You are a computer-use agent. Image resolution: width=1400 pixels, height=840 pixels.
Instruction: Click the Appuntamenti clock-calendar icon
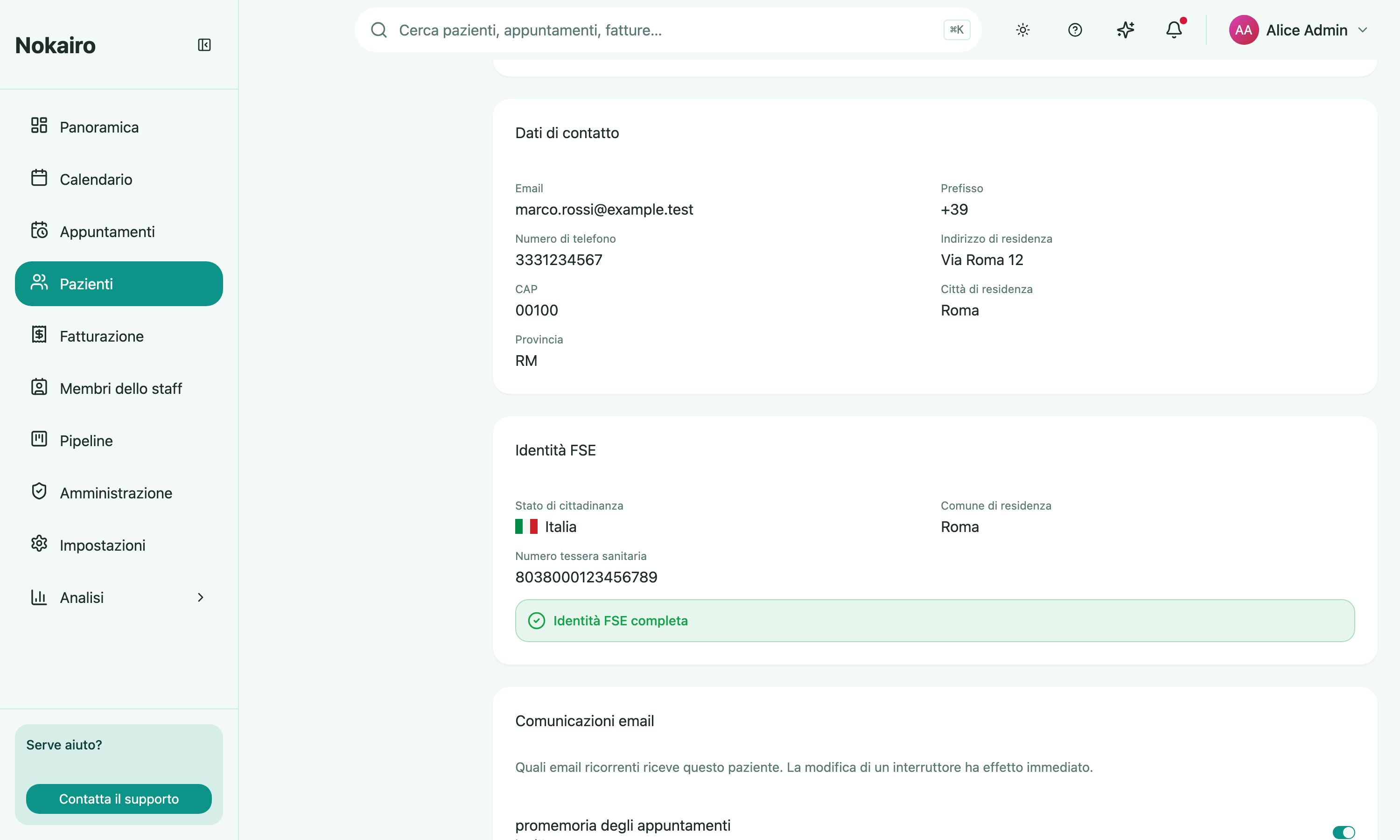[39, 231]
